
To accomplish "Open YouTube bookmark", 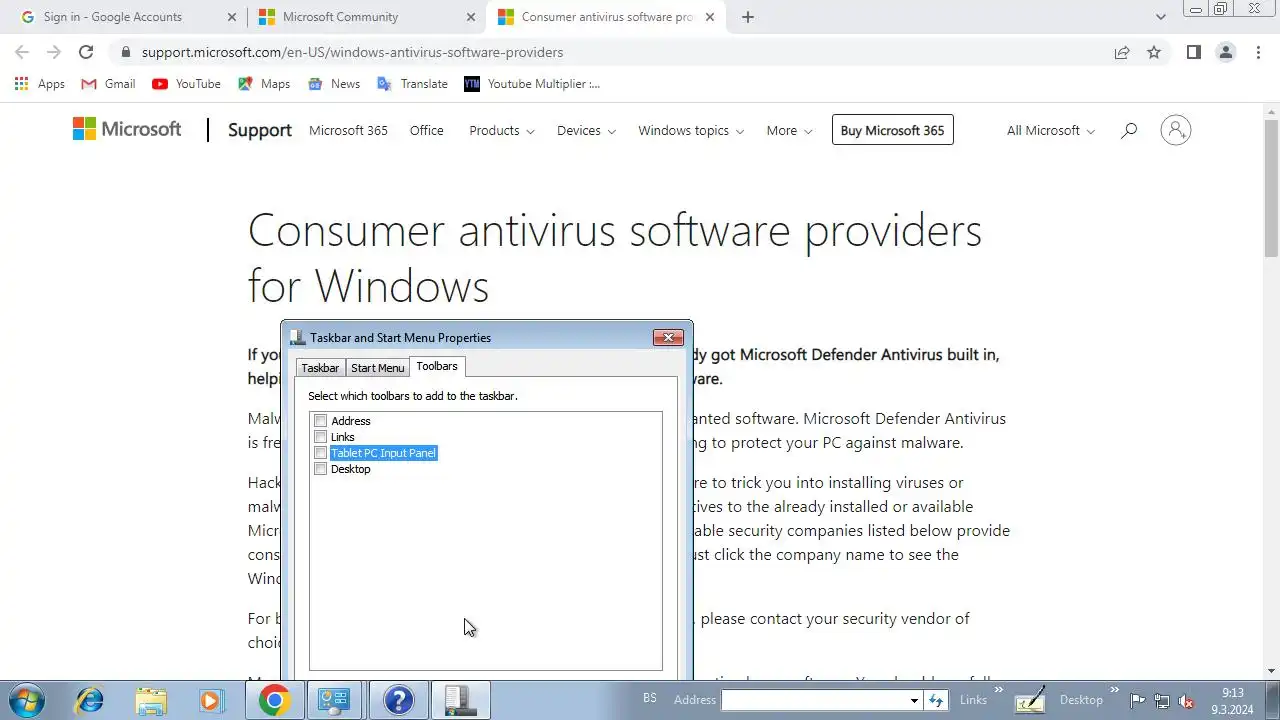I will coord(187,84).
